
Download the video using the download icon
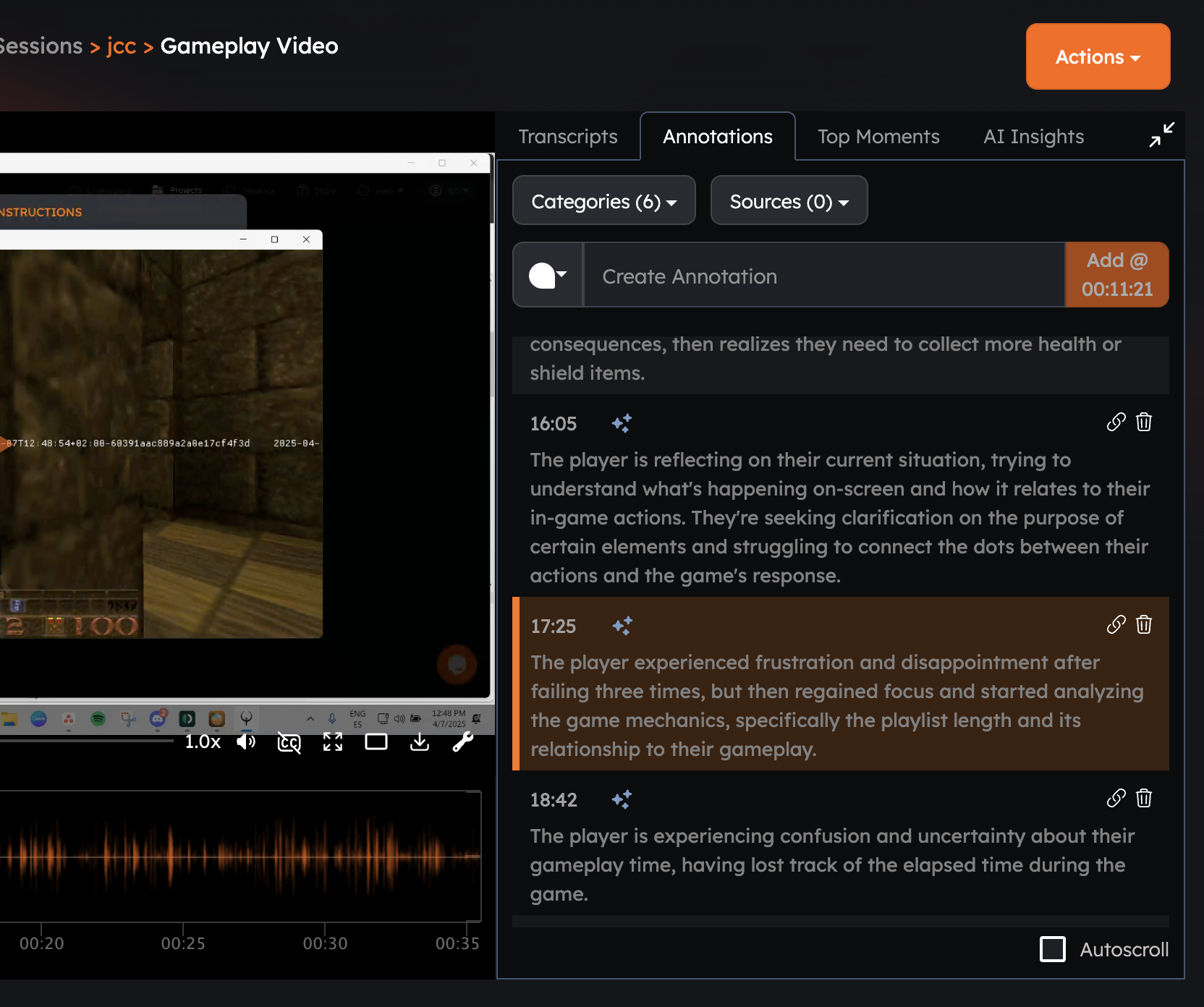coord(419,742)
